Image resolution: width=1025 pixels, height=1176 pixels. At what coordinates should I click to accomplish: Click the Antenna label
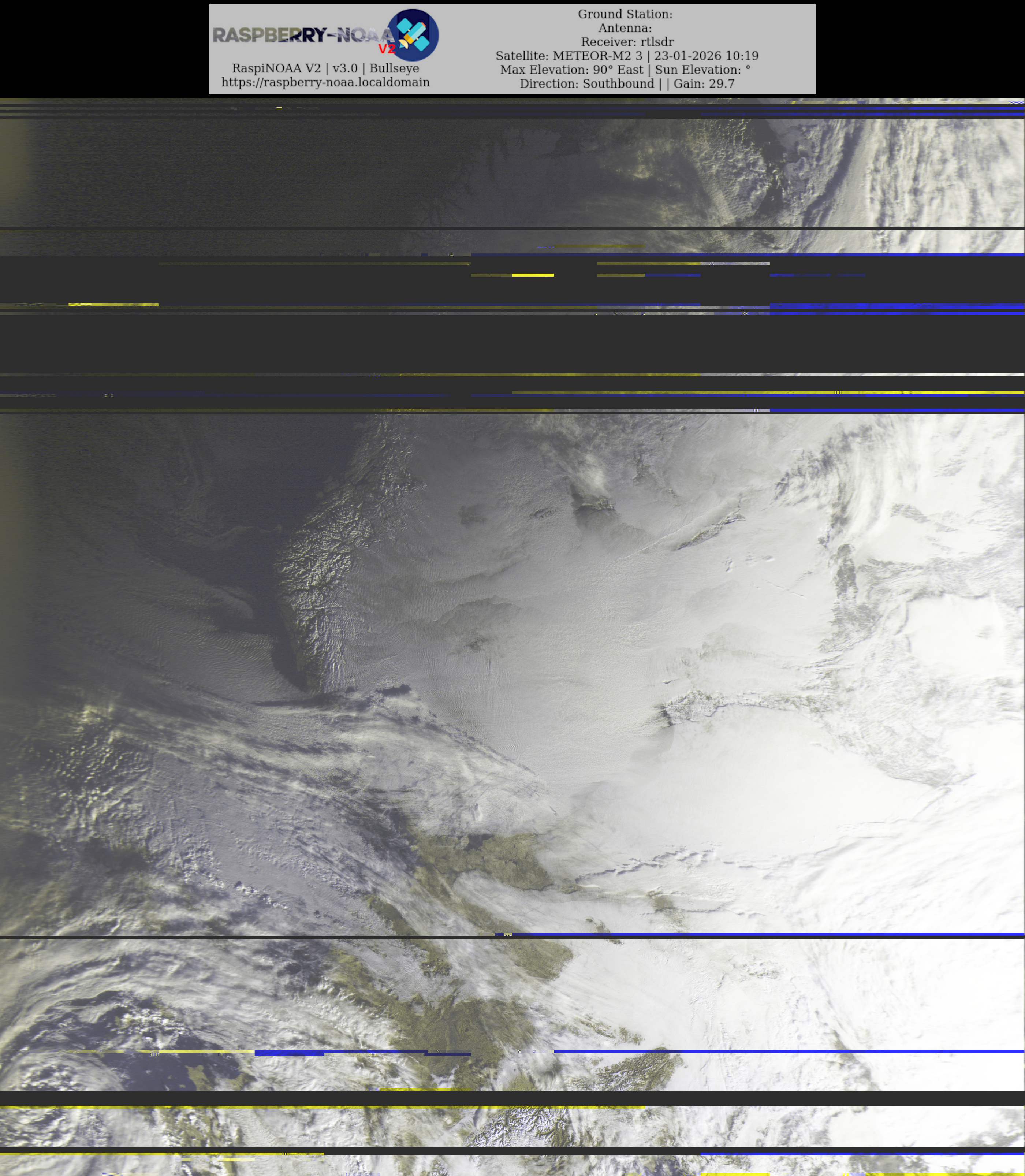(625, 28)
